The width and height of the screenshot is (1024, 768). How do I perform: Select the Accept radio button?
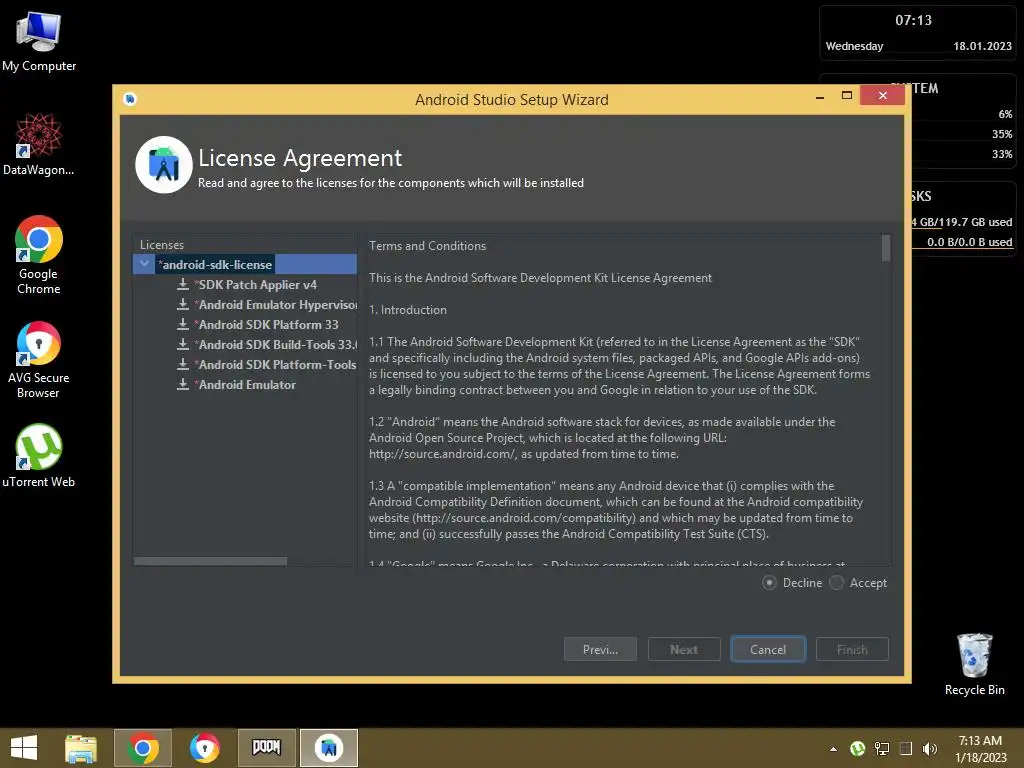837,583
